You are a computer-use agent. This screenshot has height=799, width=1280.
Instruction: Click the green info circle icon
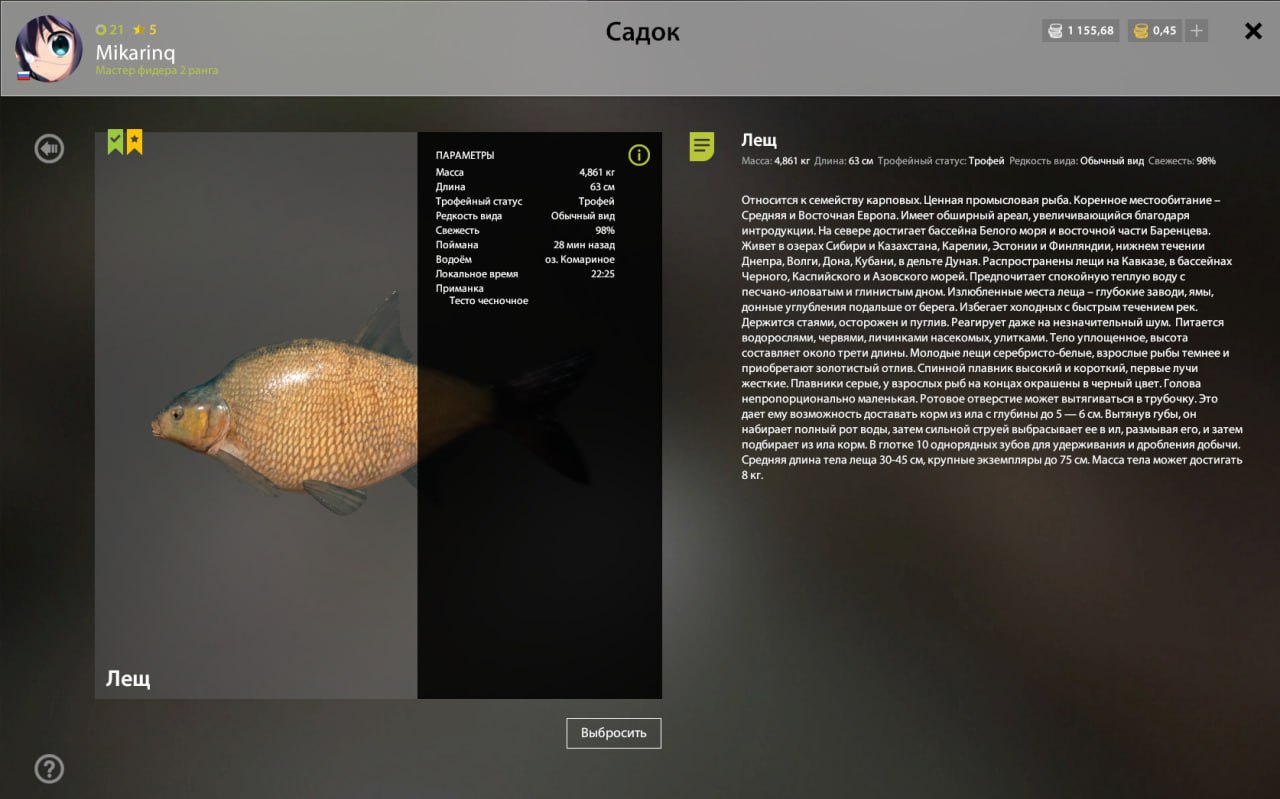[639, 155]
